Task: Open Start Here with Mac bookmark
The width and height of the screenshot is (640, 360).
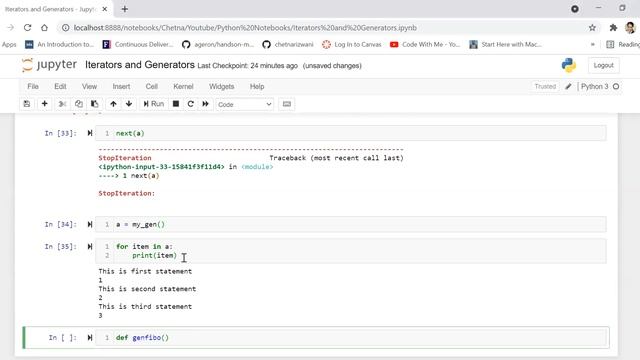Action: tap(506, 44)
